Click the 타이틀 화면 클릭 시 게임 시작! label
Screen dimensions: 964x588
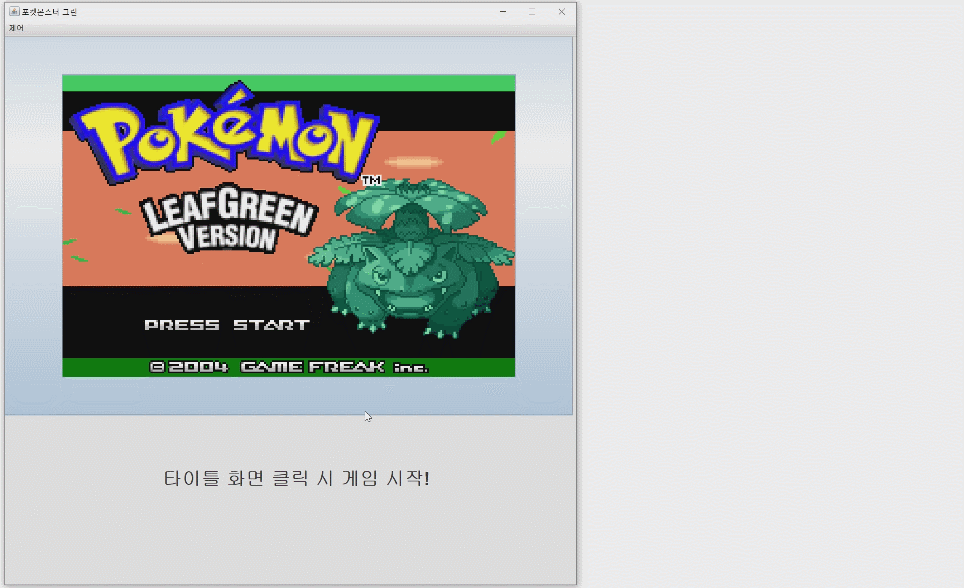(296, 478)
